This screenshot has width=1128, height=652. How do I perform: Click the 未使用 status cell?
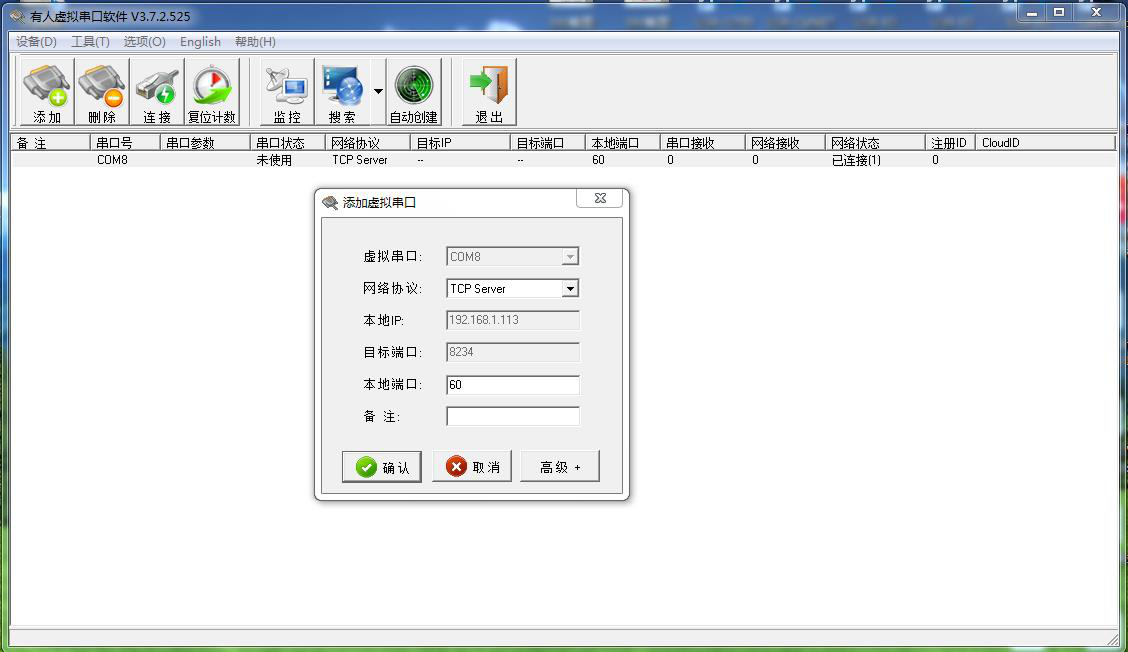coord(274,160)
